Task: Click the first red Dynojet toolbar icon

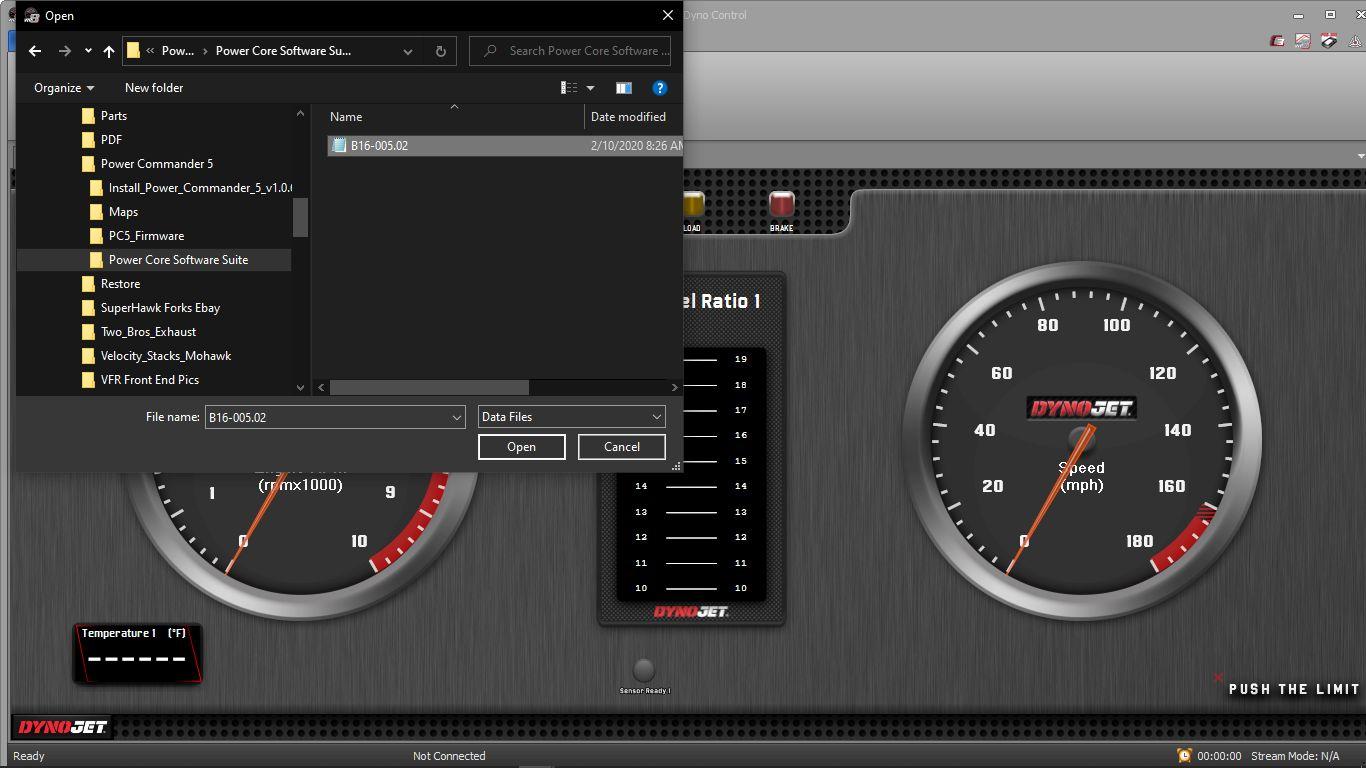Action: tap(1277, 41)
